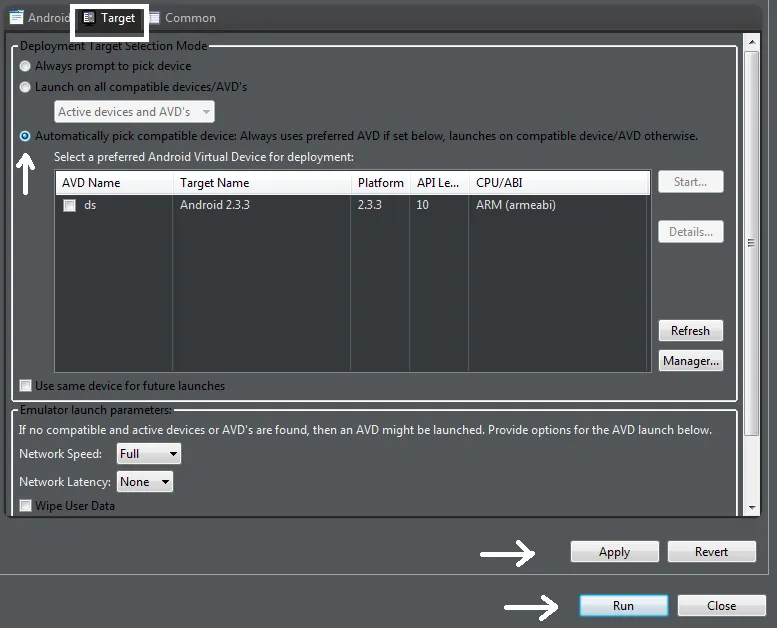Sort by Target Name column header
The image size is (777, 628).
pos(262,183)
